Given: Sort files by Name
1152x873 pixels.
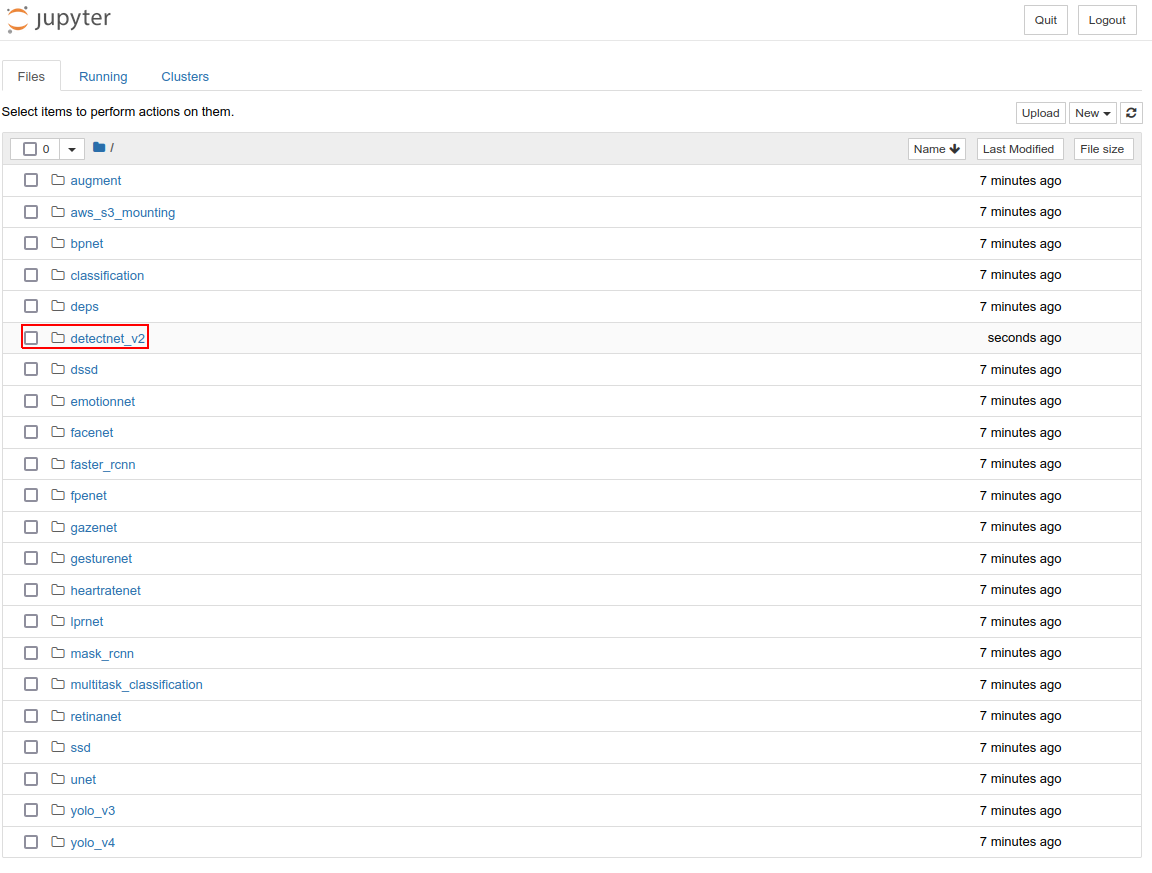Looking at the screenshot, I should tap(937, 149).
